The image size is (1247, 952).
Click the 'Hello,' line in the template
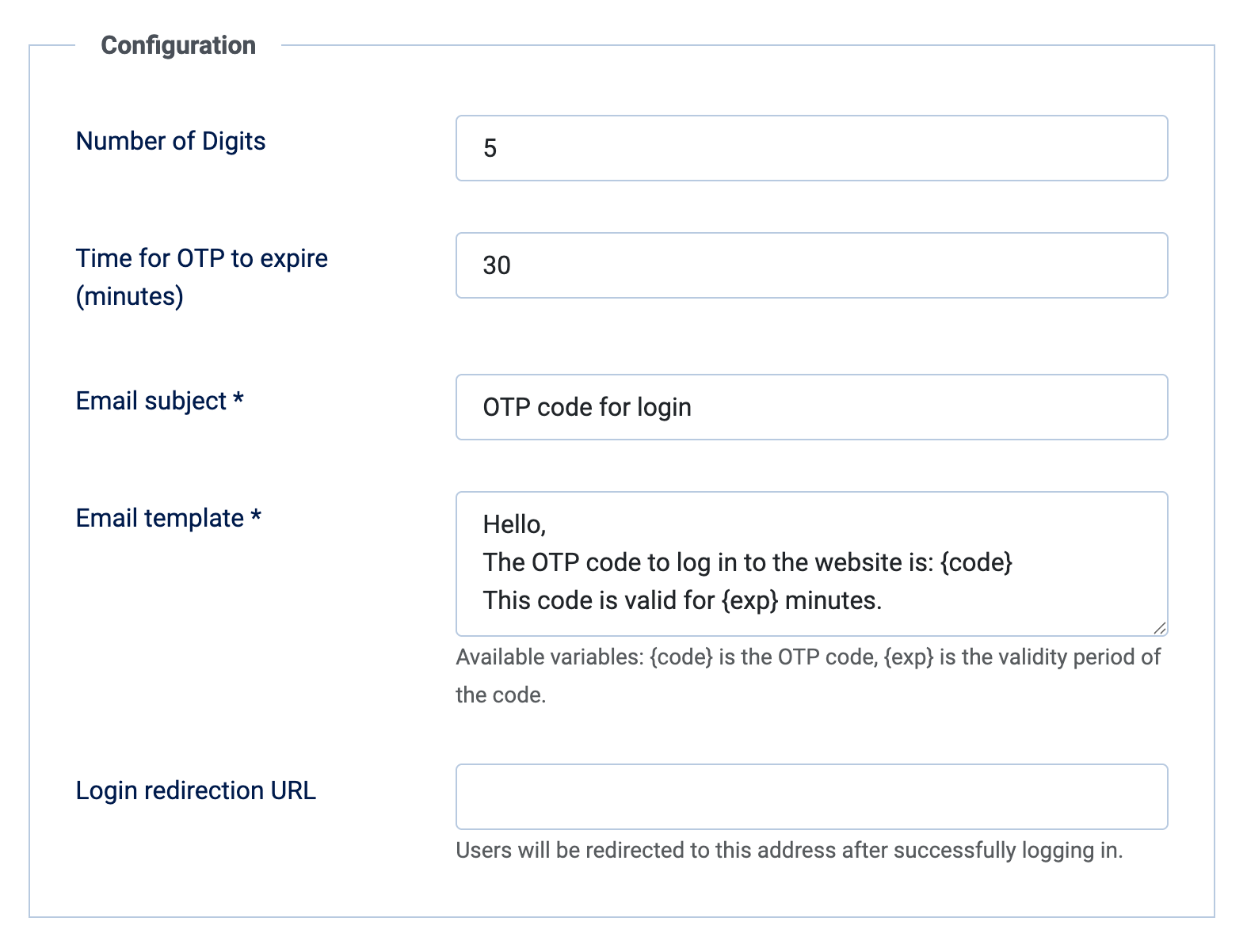(514, 524)
